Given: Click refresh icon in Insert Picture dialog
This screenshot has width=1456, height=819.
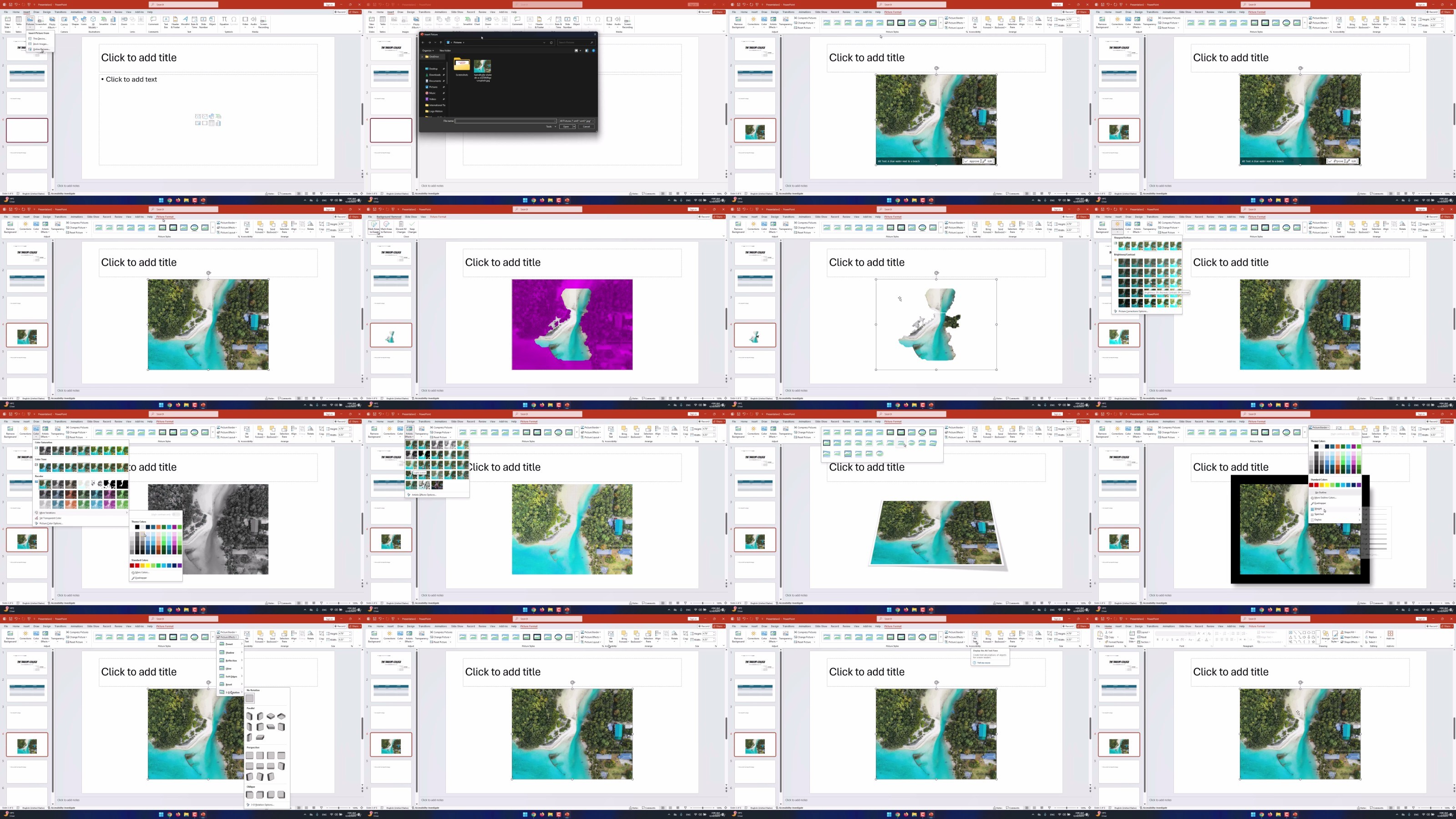Looking at the screenshot, I should (551, 42).
